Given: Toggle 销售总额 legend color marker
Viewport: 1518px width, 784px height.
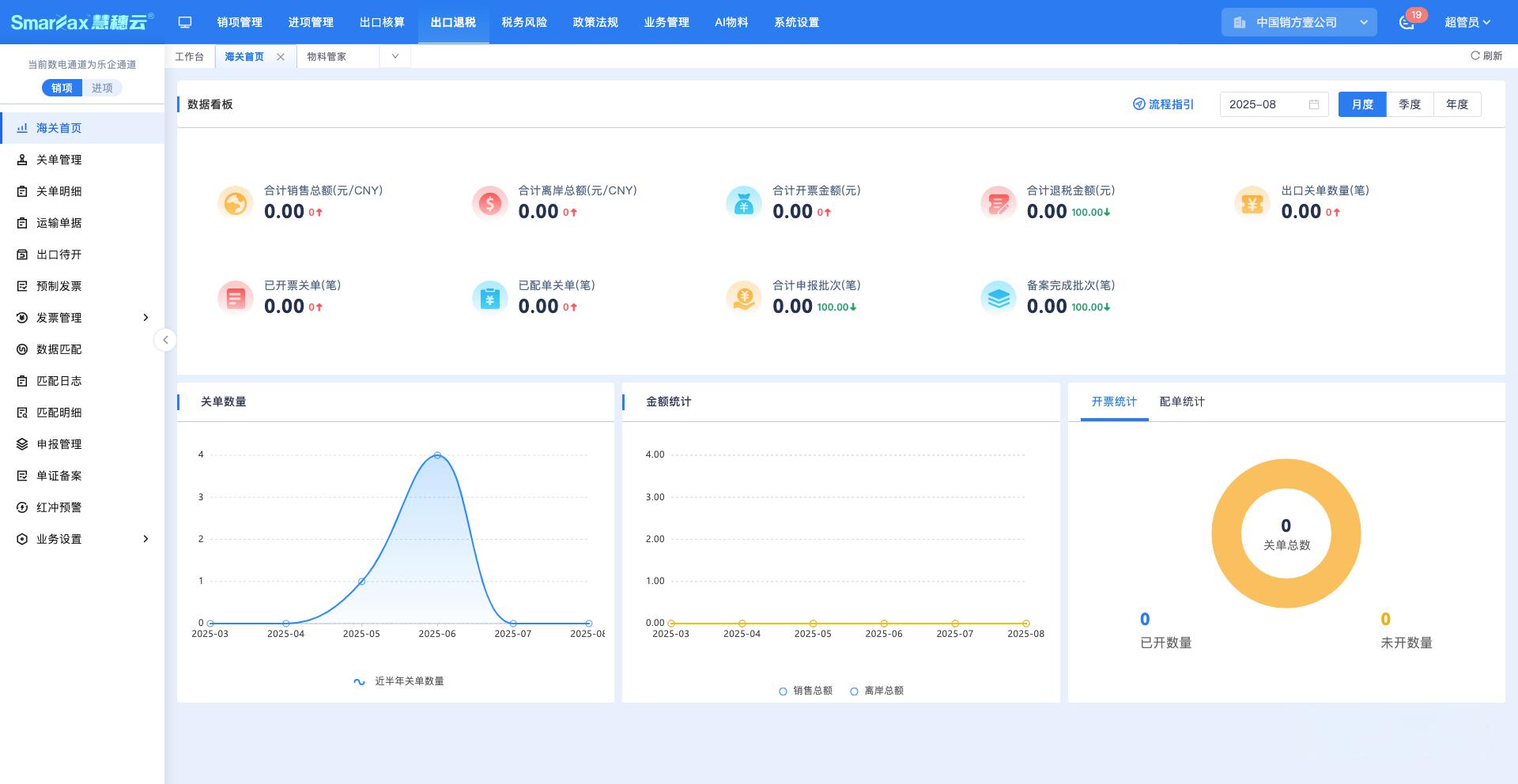Looking at the screenshot, I should pos(783,692).
